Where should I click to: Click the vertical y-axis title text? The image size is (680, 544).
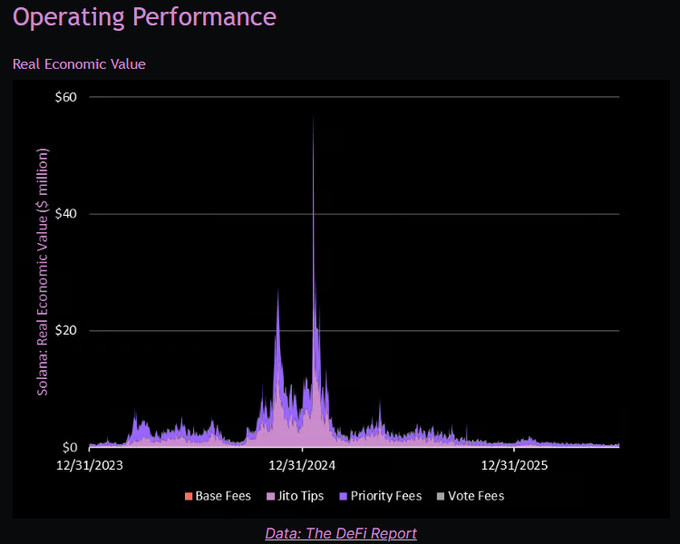point(42,272)
